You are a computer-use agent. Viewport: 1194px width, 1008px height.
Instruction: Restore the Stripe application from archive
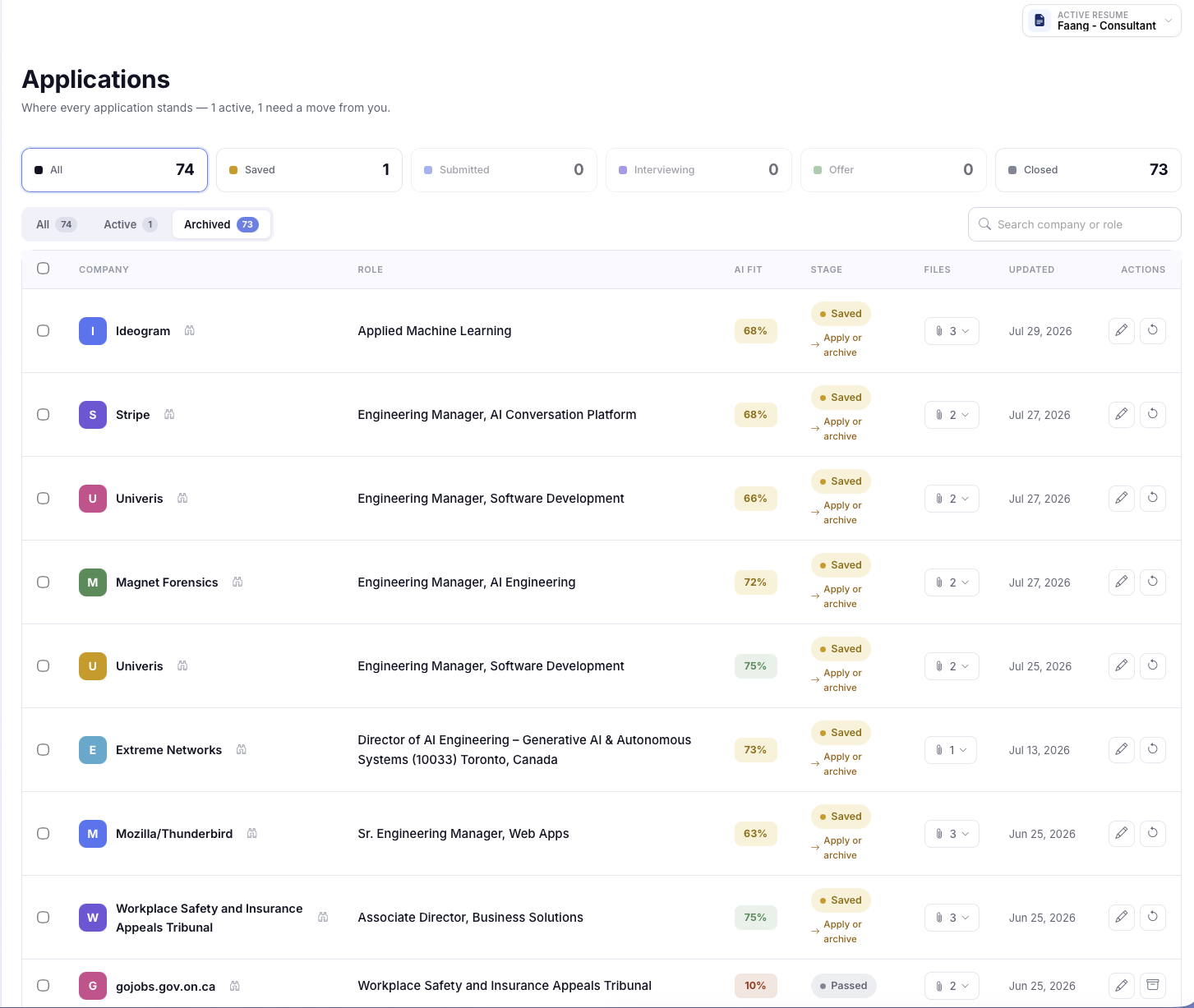1153,414
